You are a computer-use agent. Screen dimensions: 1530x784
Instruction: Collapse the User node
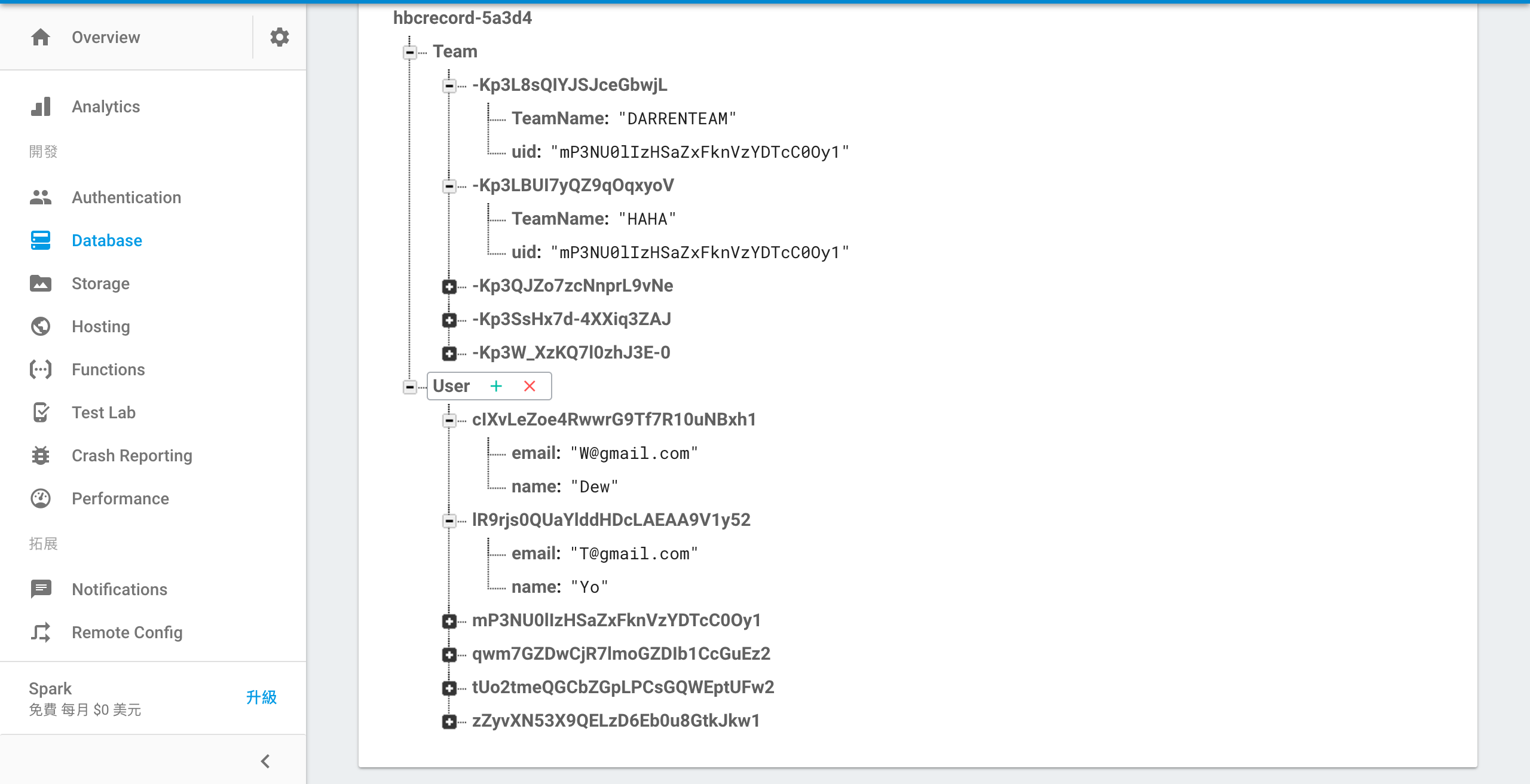tap(410, 387)
